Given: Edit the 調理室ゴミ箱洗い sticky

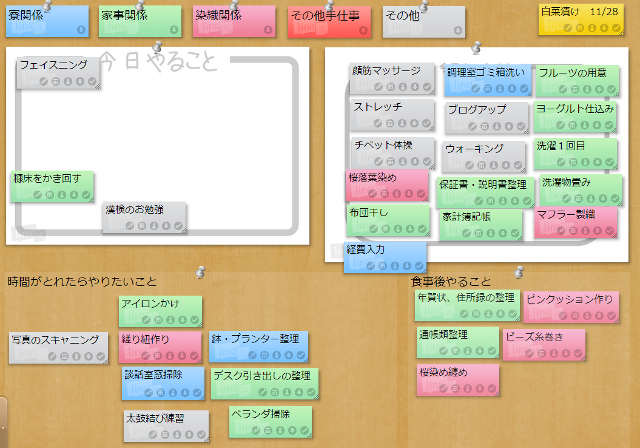Looking at the screenshot, I should [x=476, y=89].
